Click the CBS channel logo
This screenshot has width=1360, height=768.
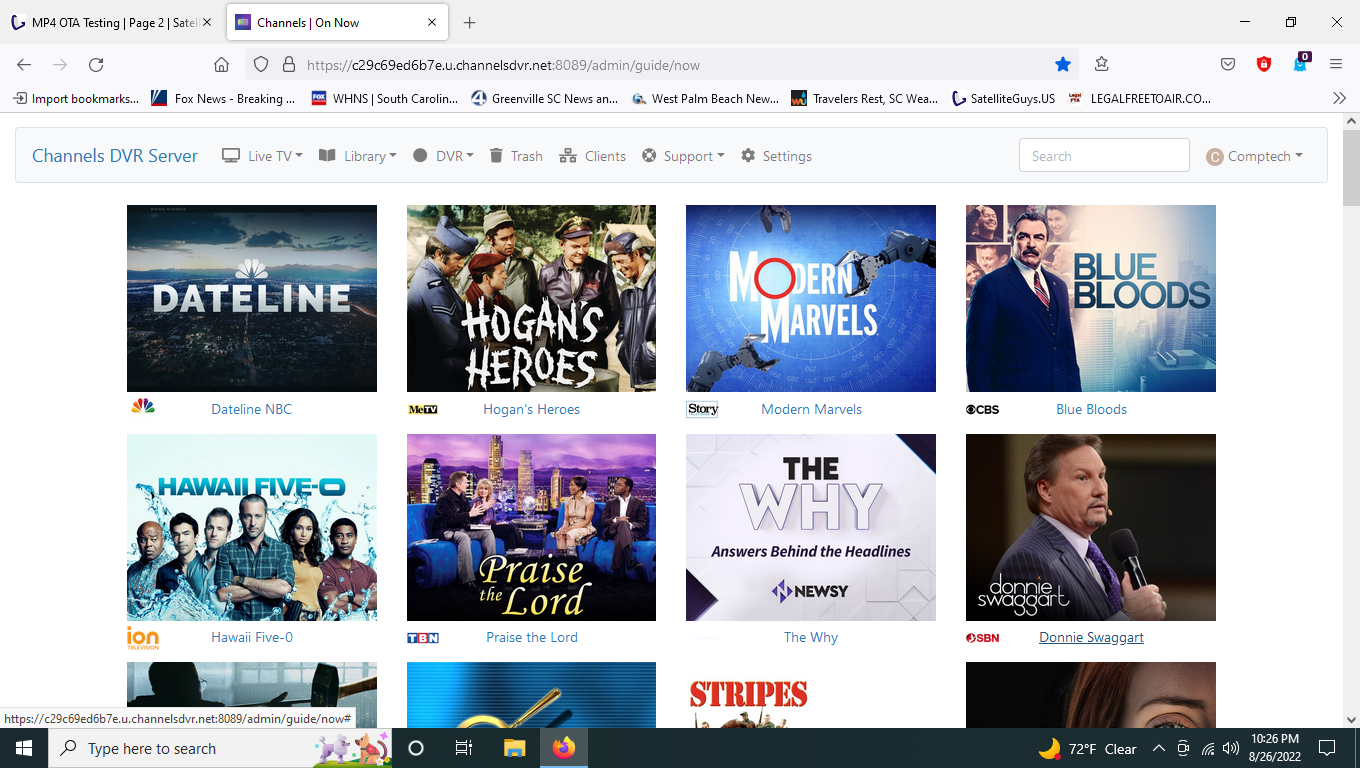(x=982, y=409)
